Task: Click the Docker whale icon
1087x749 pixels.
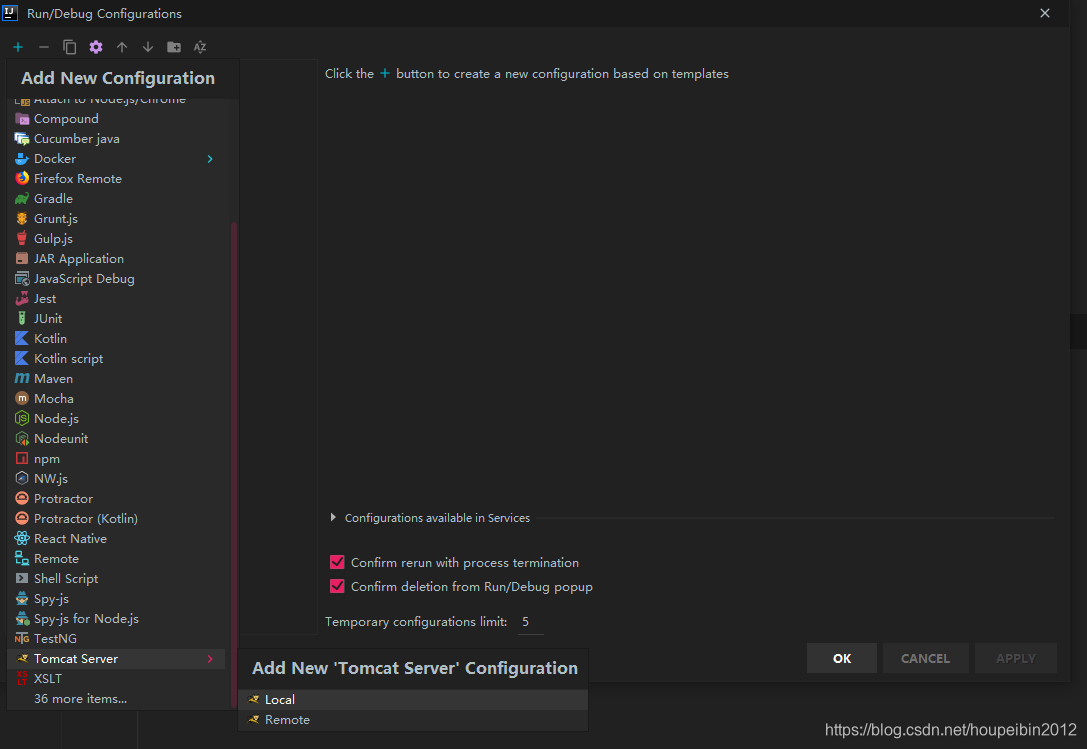Action: (22, 159)
